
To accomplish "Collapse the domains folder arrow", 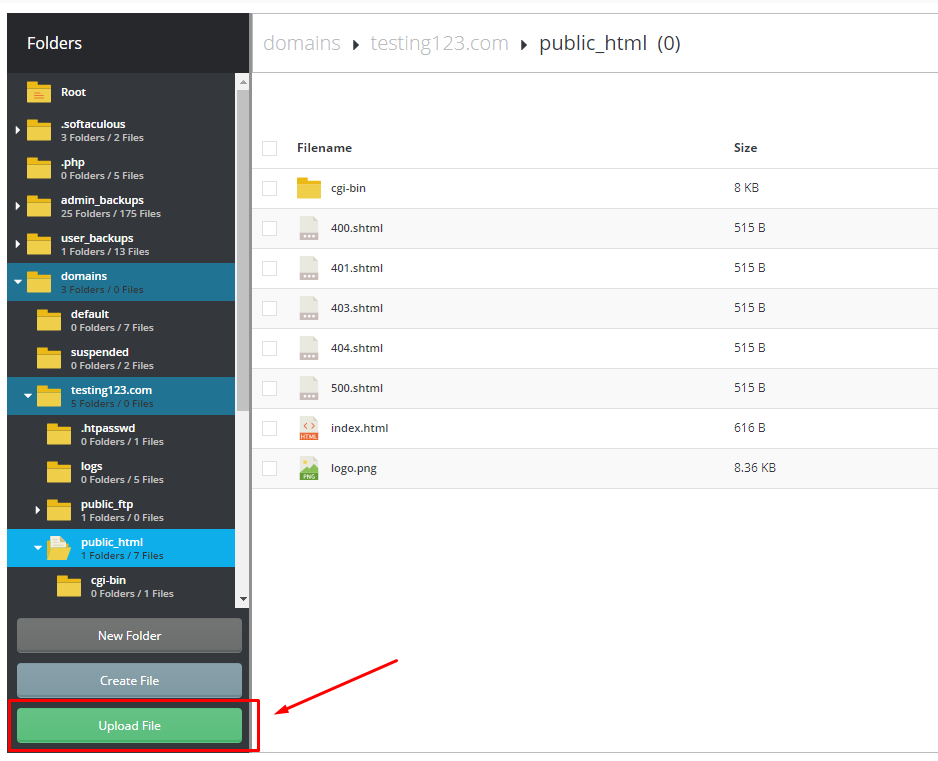I will 18,282.
